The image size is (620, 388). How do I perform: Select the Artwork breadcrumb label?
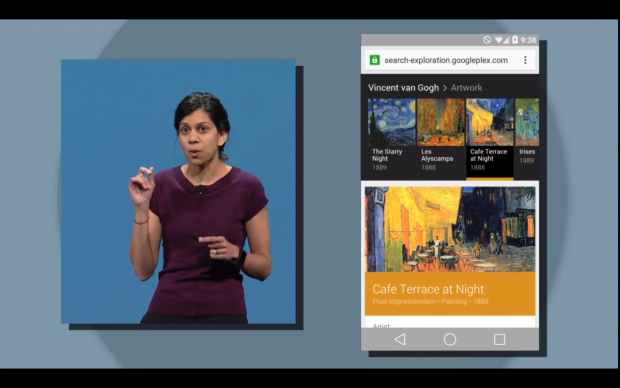click(466, 88)
